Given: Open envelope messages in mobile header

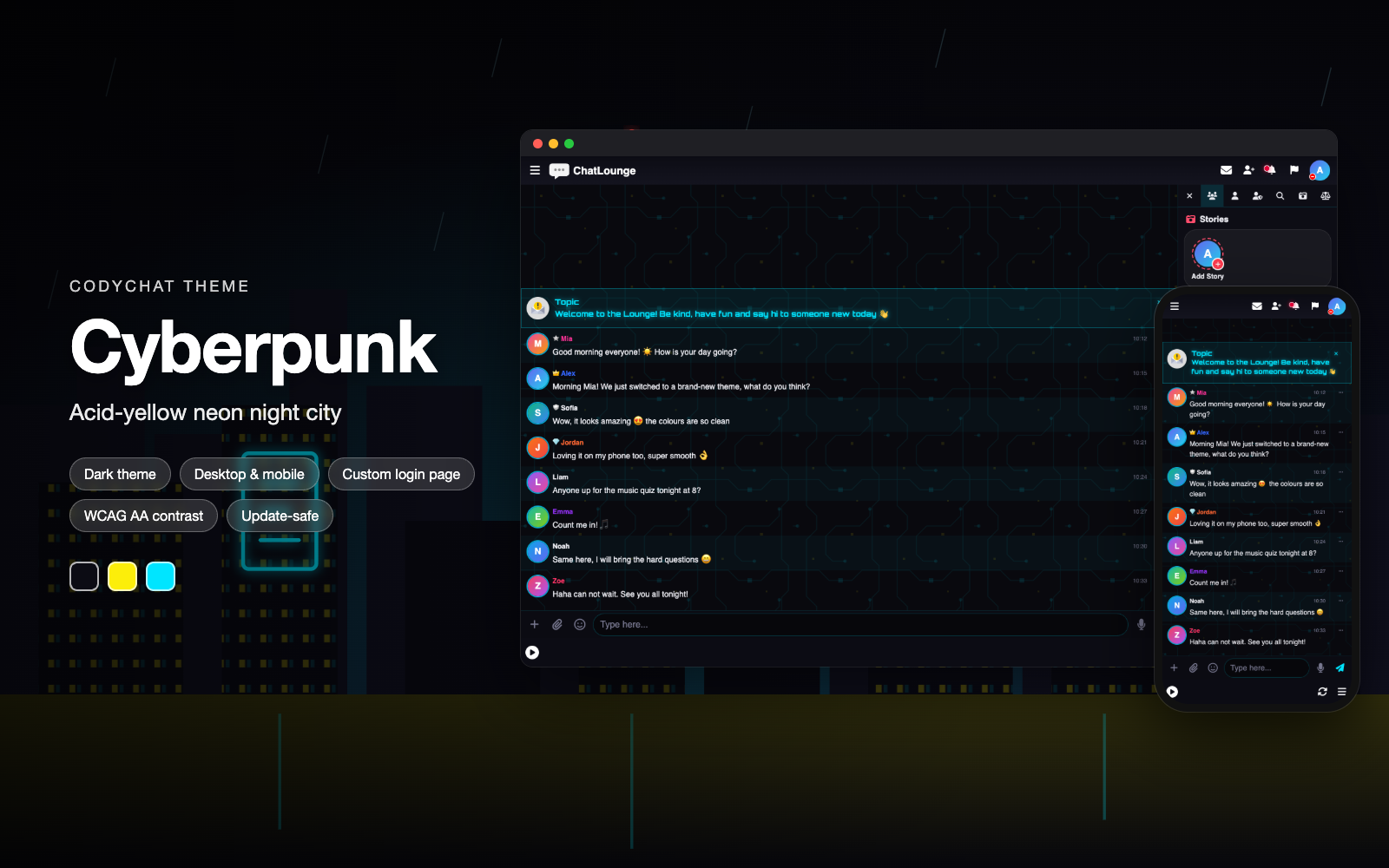Looking at the screenshot, I should click(x=1256, y=306).
